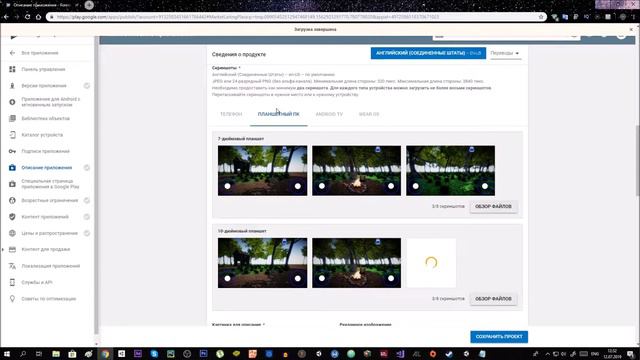The image size is (640, 360).
Task: Open a new browser tab
Action: tap(89, 5)
